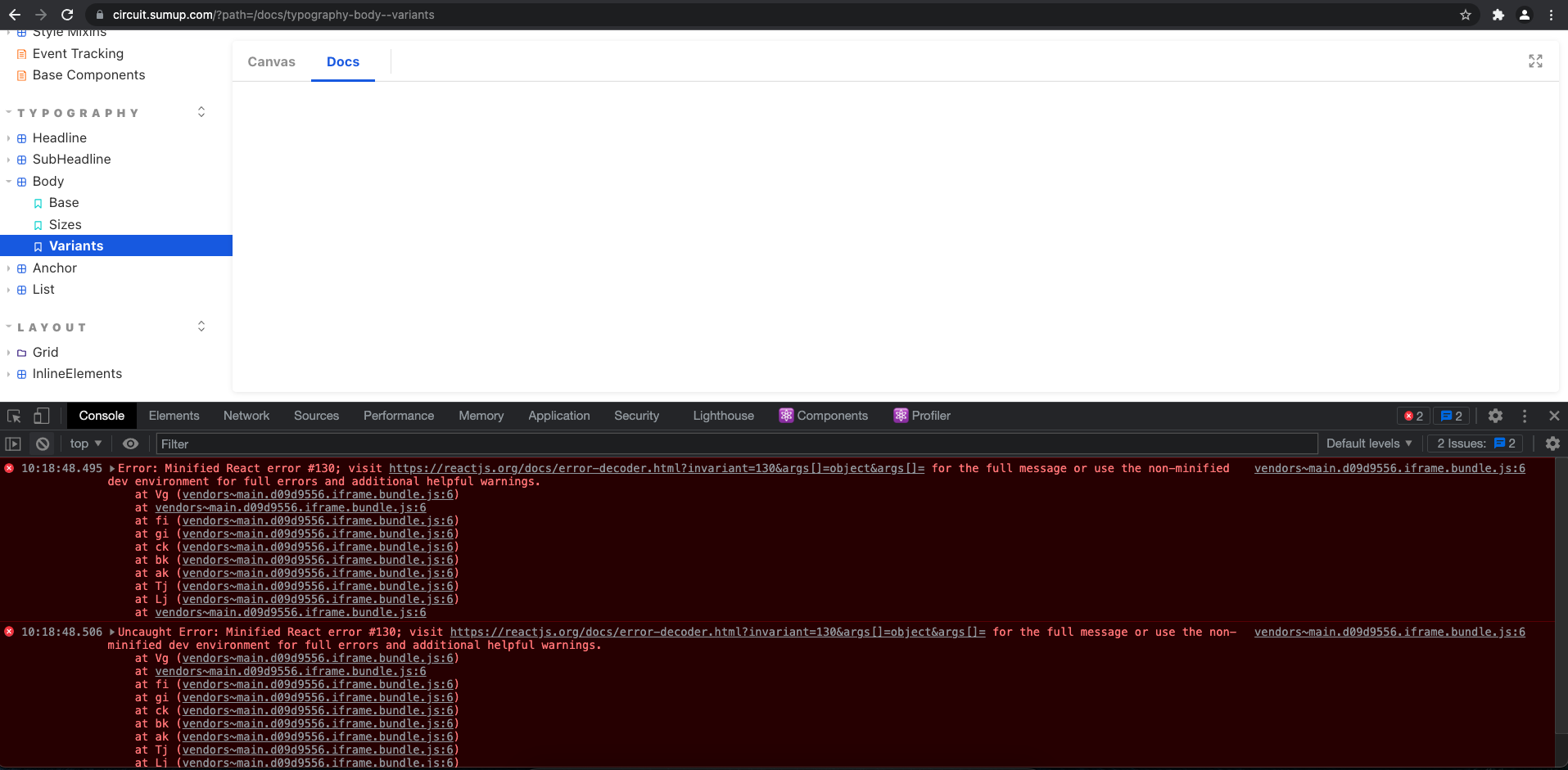Open the Lighthouse panel

[722, 416]
